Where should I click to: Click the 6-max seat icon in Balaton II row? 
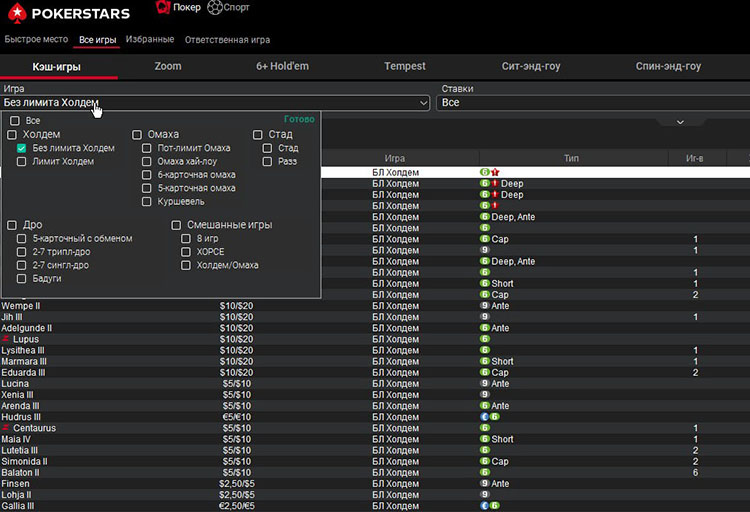(x=485, y=472)
